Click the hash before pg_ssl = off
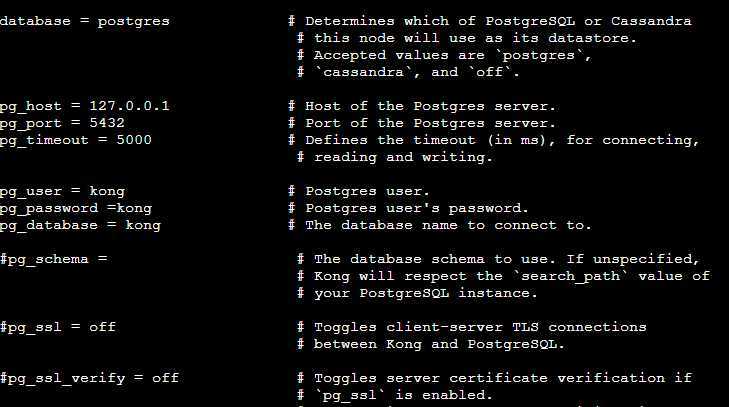 [x=3, y=327]
